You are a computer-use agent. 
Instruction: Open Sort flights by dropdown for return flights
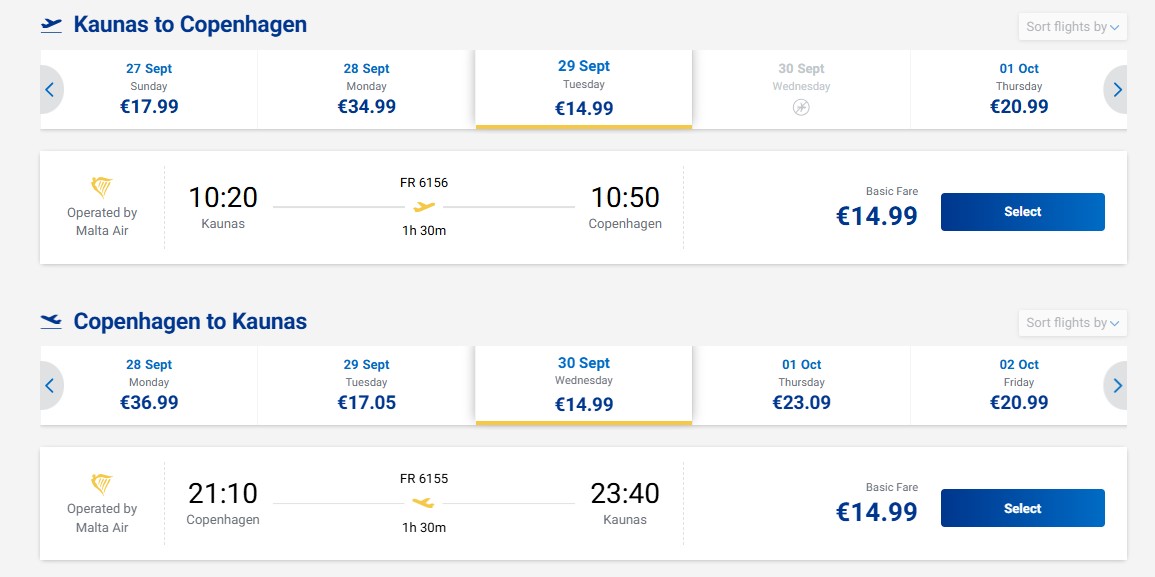(1072, 323)
